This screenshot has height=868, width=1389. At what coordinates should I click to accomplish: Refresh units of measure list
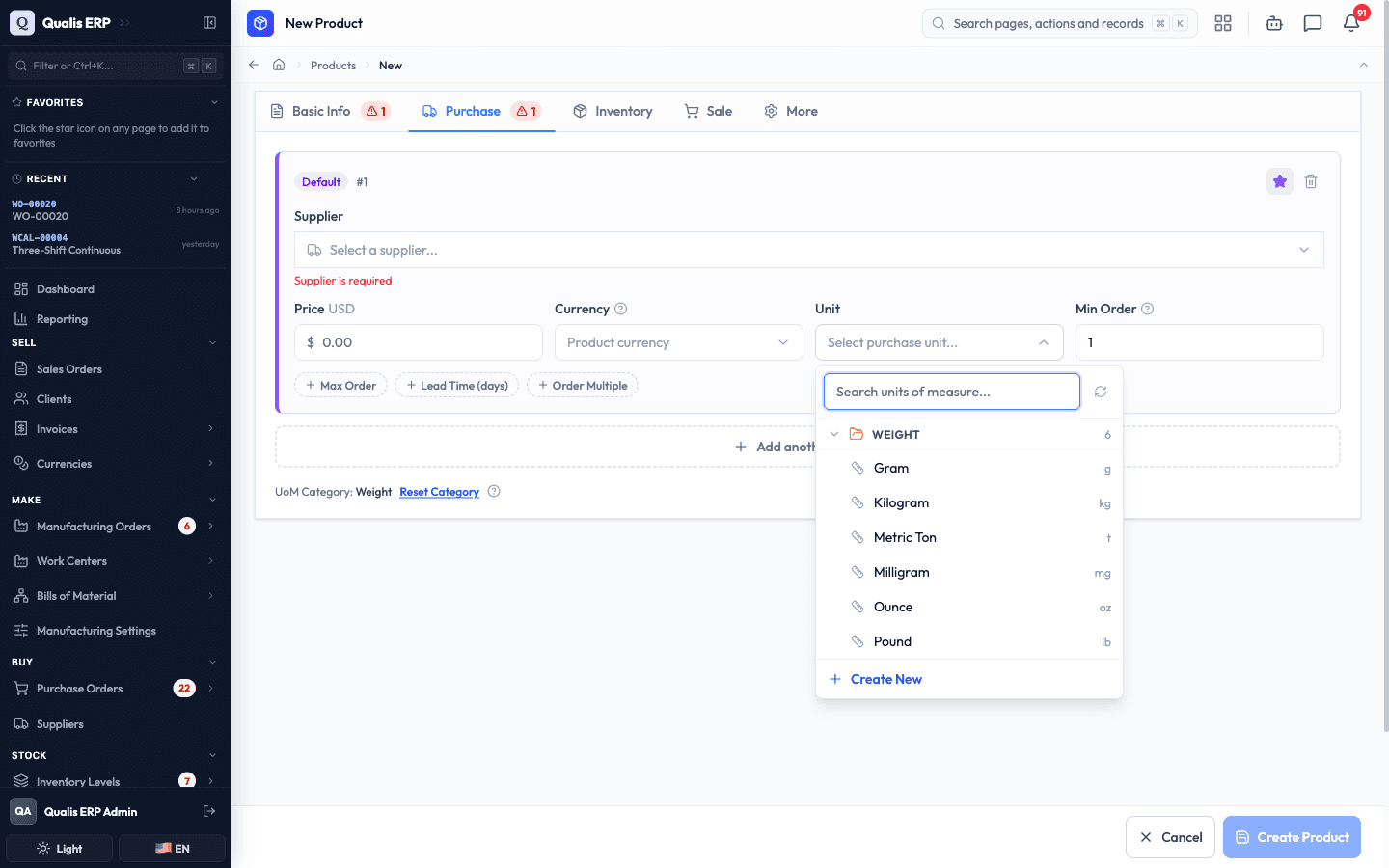click(1101, 392)
